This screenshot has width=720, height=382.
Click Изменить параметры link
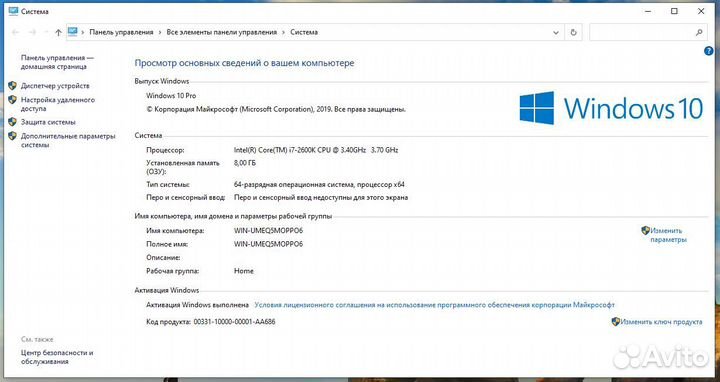(668, 235)
